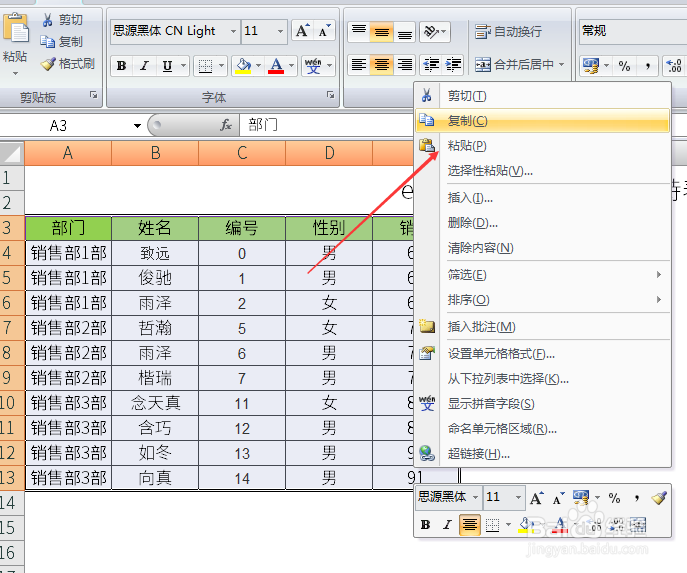Click accounting number format icon in ribbon
This screenshot has width=687, height=573.
[591, 66]
